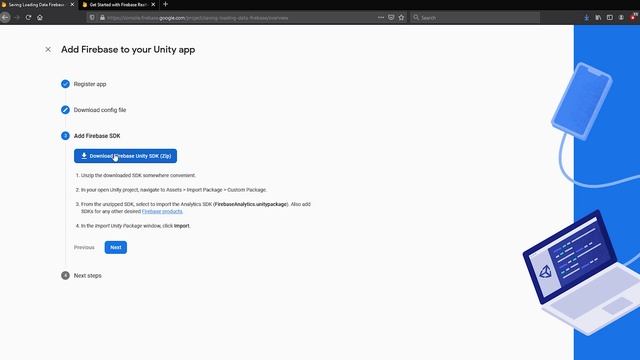Switch to the Get Started with Firebase tab
The image size is (640, 360).
[x=118, y=5]
